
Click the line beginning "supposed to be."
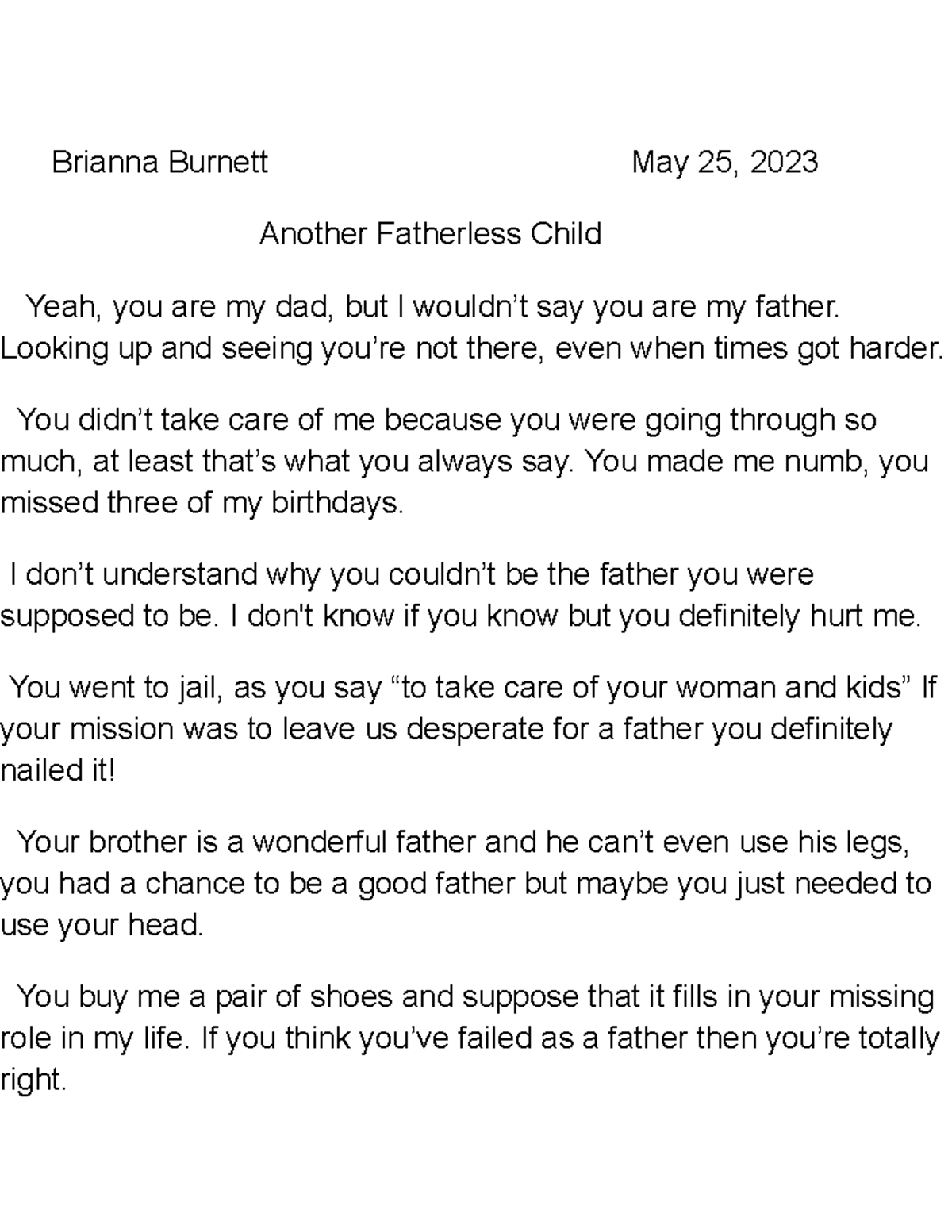pyautogui.click(x=460, y=616)
